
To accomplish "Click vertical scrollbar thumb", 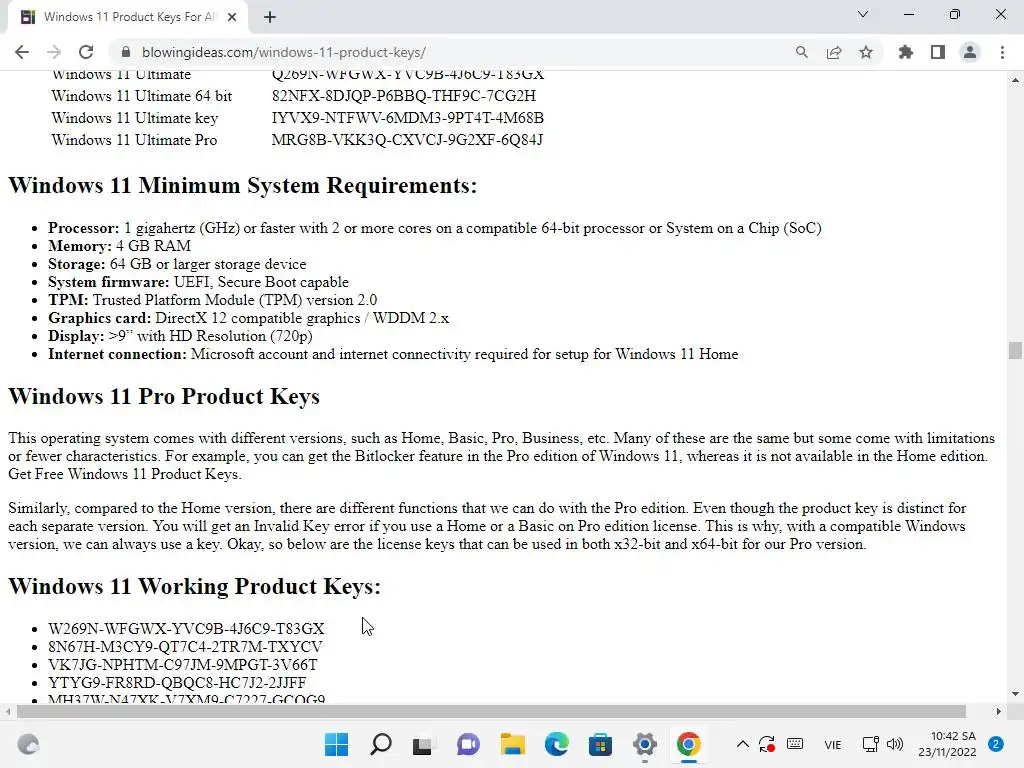I will [x=1015, y=350].
